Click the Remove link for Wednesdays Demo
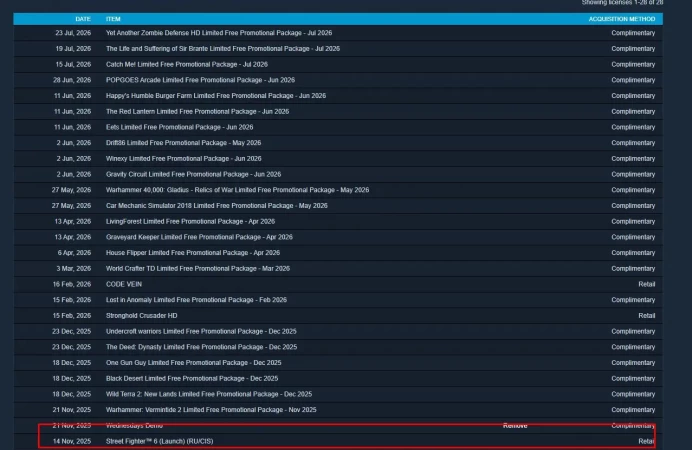Screen dimensions: 692x450 pyautogui.click(x=515, y=426)
